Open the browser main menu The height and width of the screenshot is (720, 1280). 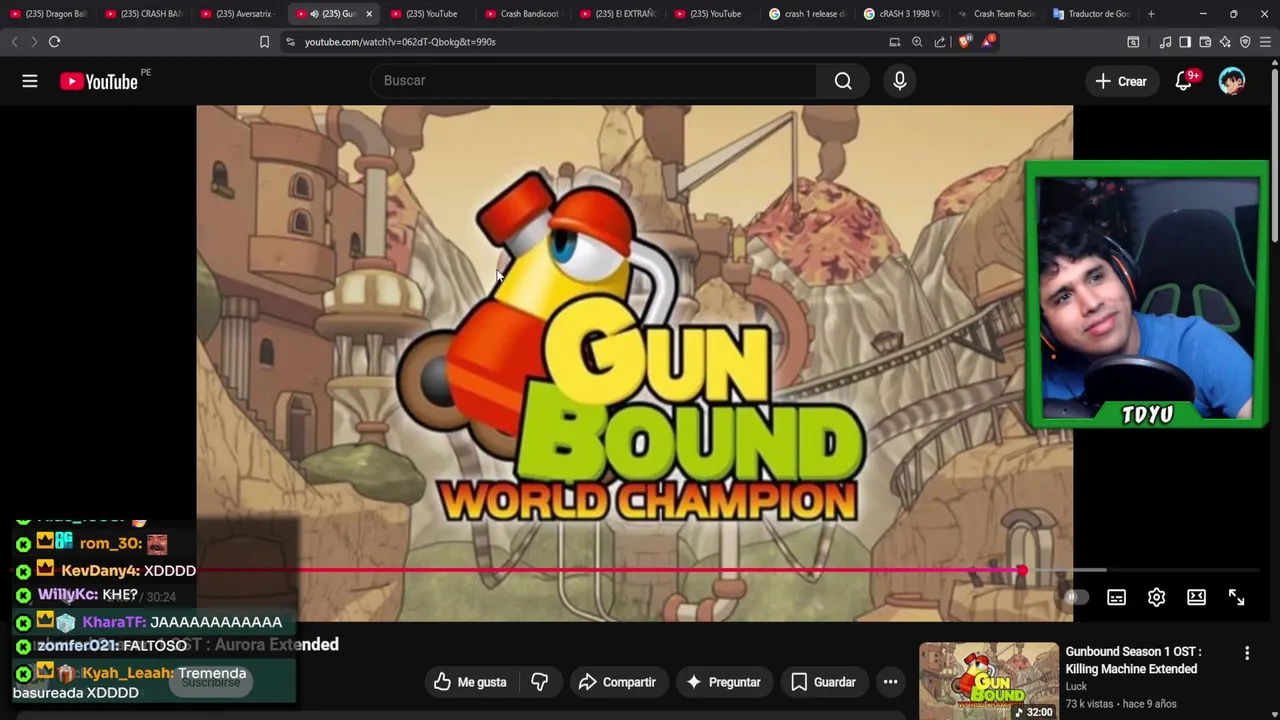point(1265,42)
